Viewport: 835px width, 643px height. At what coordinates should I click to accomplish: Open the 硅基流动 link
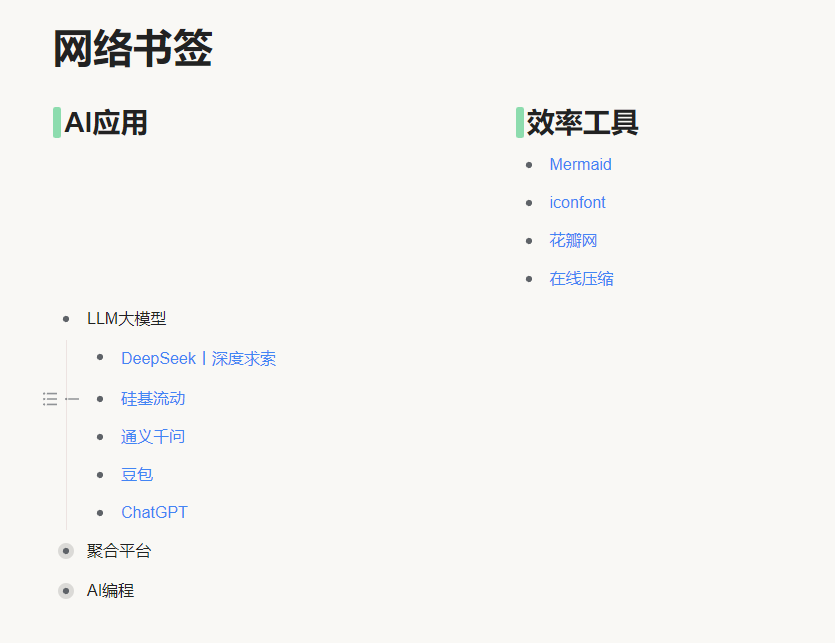153,398
